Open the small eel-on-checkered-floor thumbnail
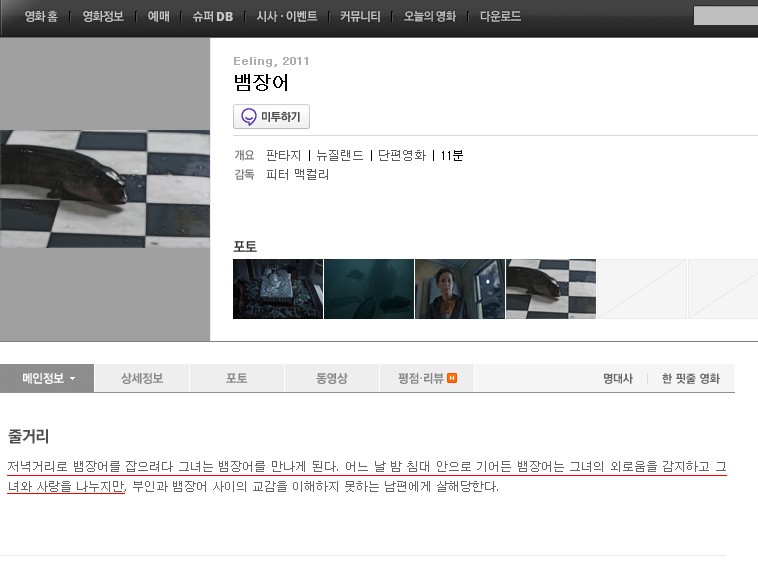 pos(551,289)
